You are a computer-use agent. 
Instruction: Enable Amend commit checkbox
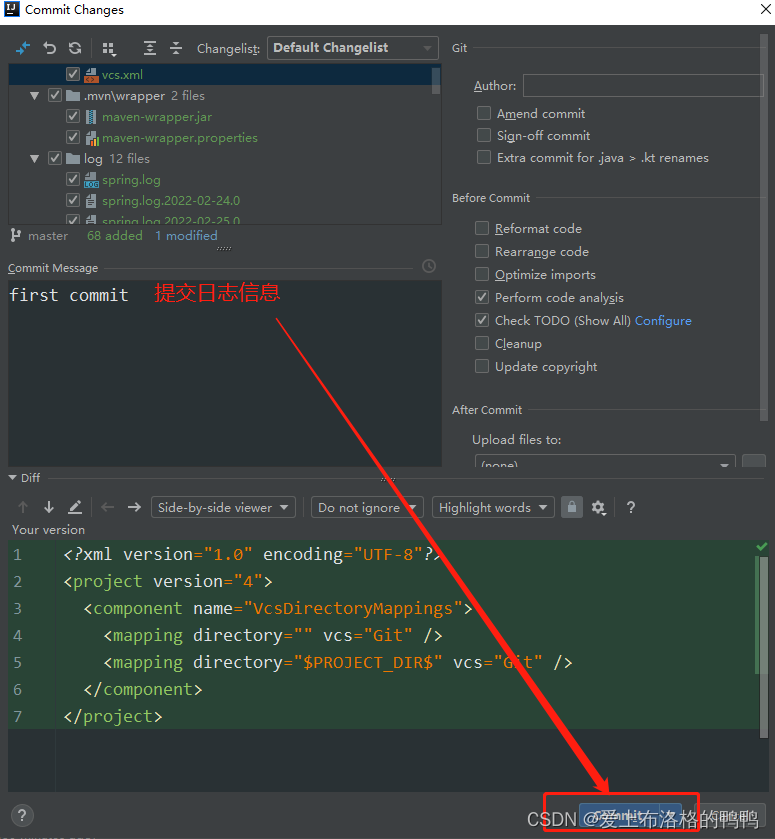[x=484, y=113]
